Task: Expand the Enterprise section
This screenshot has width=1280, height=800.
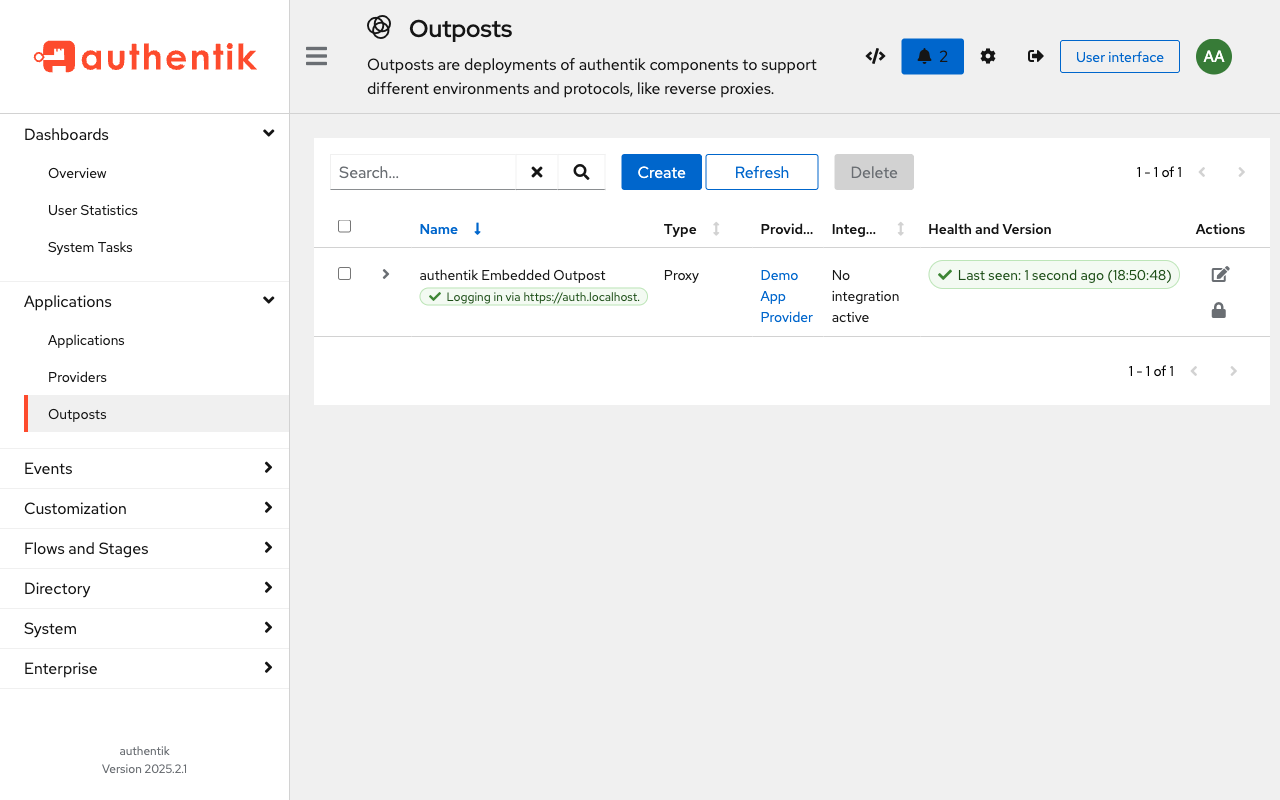Action: coord(145,668)
